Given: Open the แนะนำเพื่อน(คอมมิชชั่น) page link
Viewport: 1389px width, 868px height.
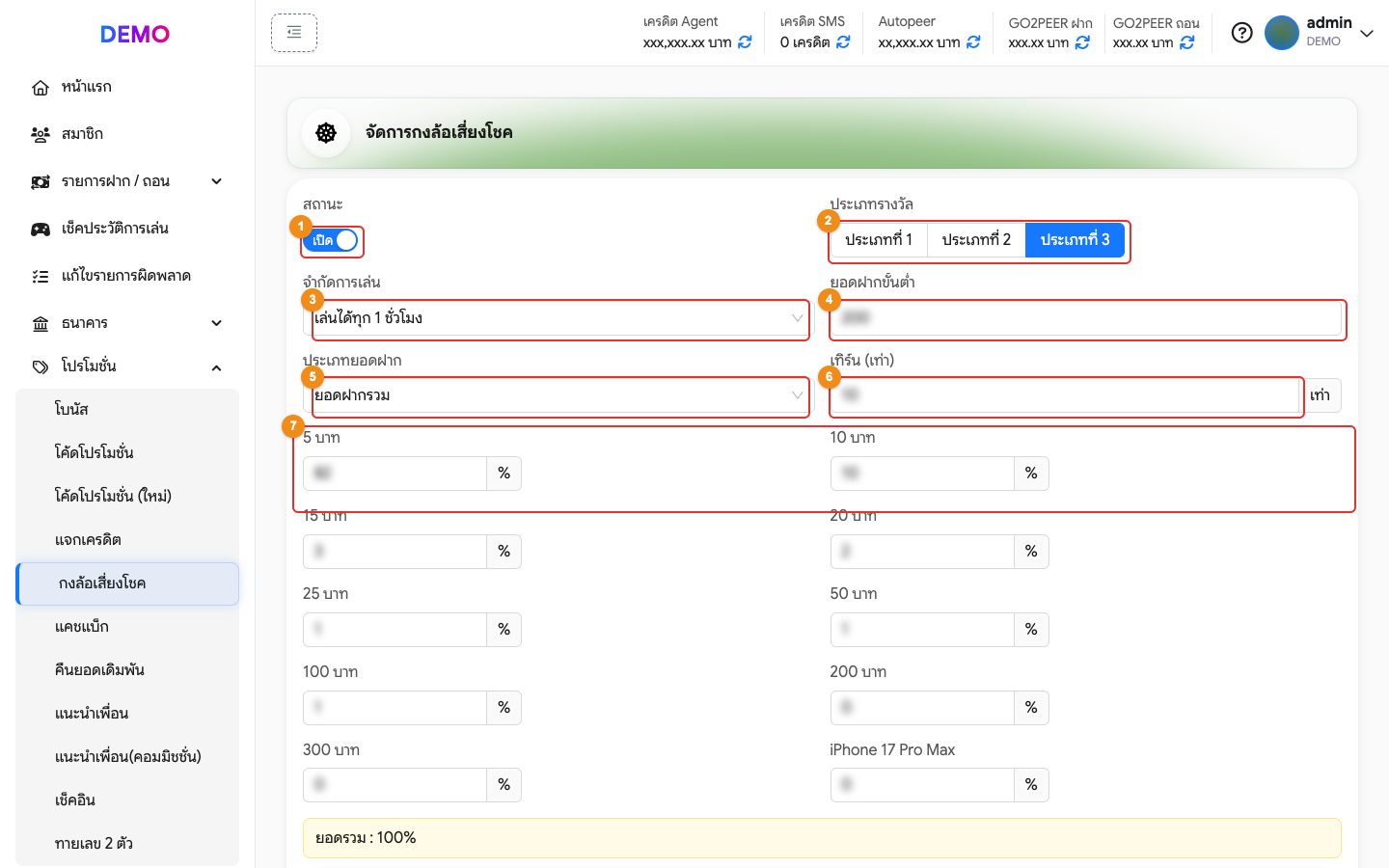Looking at the screenshot, I should tap(127, 757).
